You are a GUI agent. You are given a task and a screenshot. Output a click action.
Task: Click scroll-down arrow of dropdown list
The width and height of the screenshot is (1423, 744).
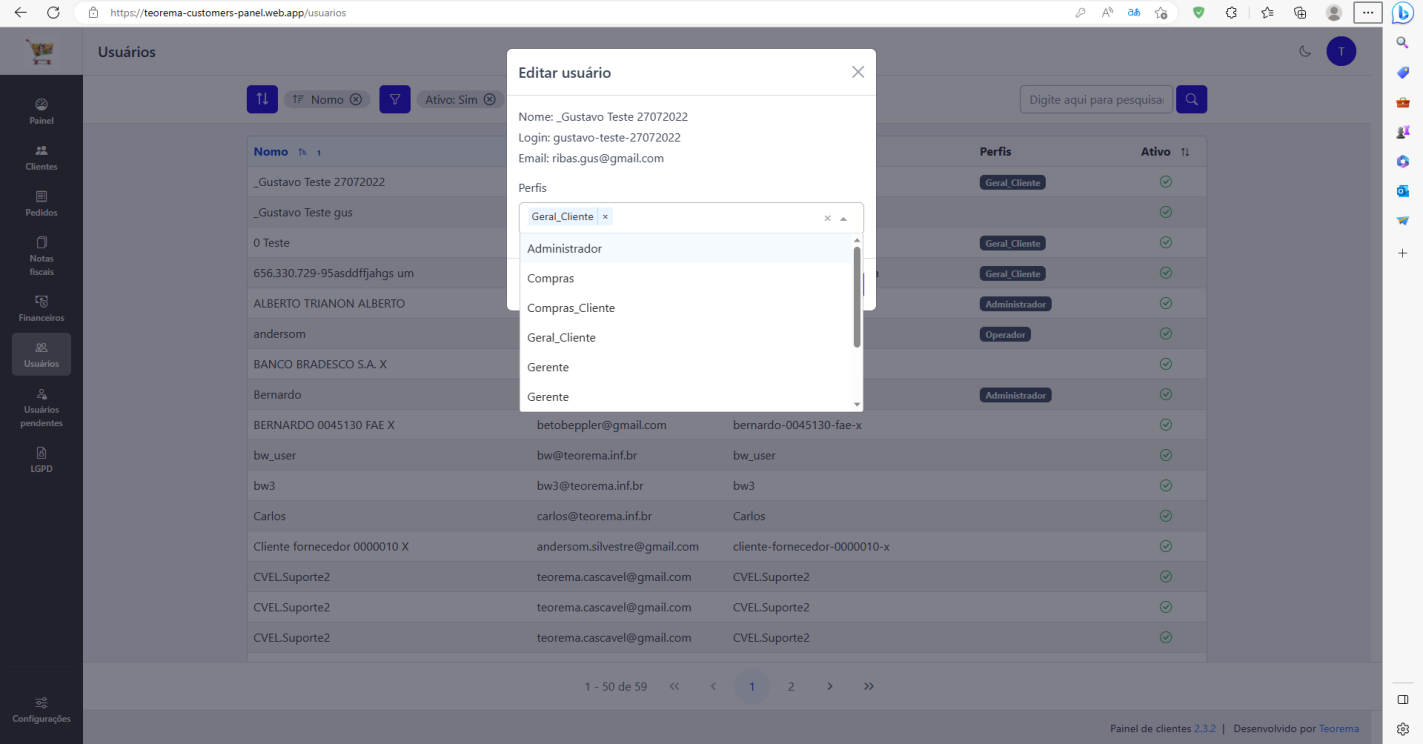coord(857,404)
